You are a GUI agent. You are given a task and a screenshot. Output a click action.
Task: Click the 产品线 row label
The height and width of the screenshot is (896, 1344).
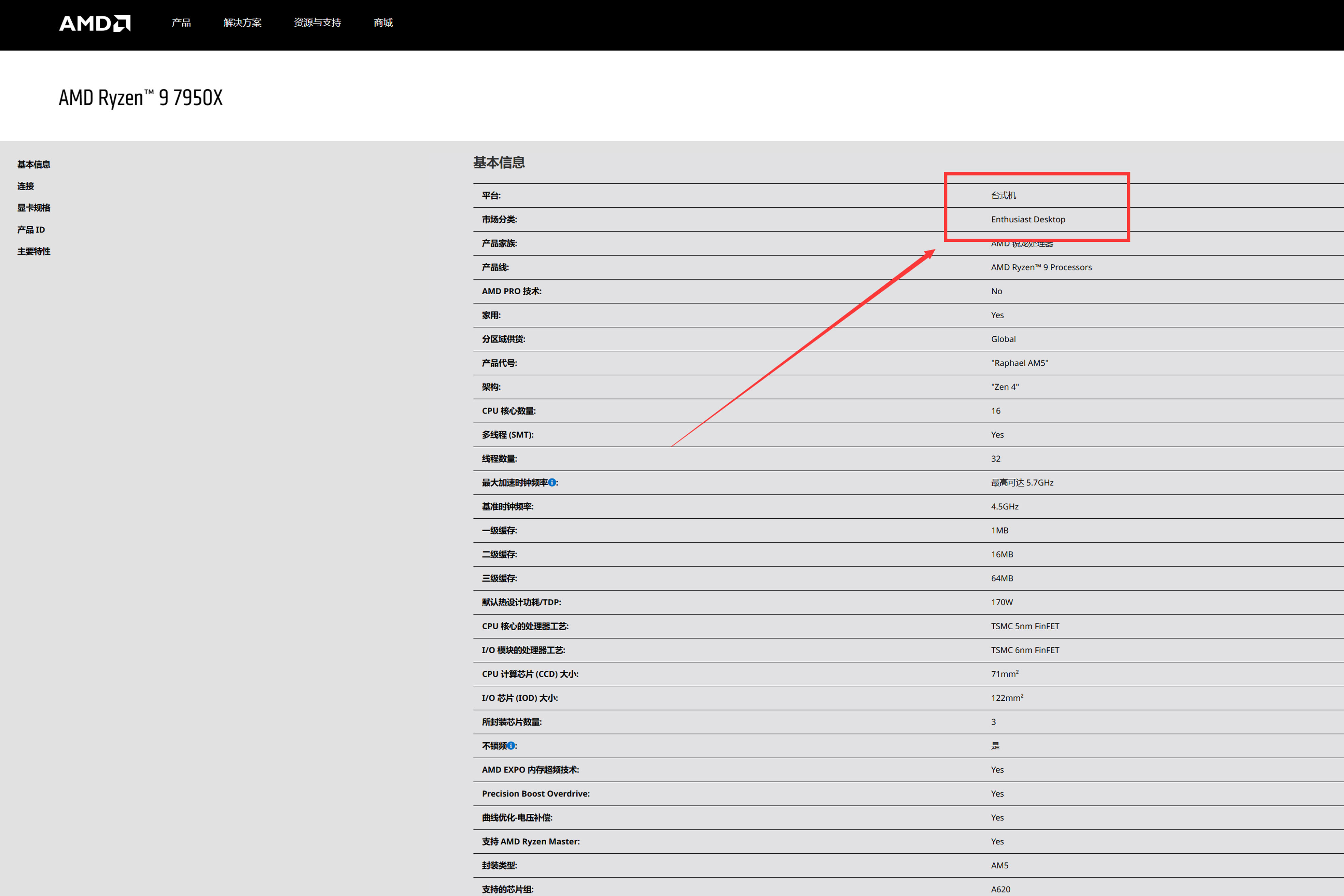coord(495,267)
